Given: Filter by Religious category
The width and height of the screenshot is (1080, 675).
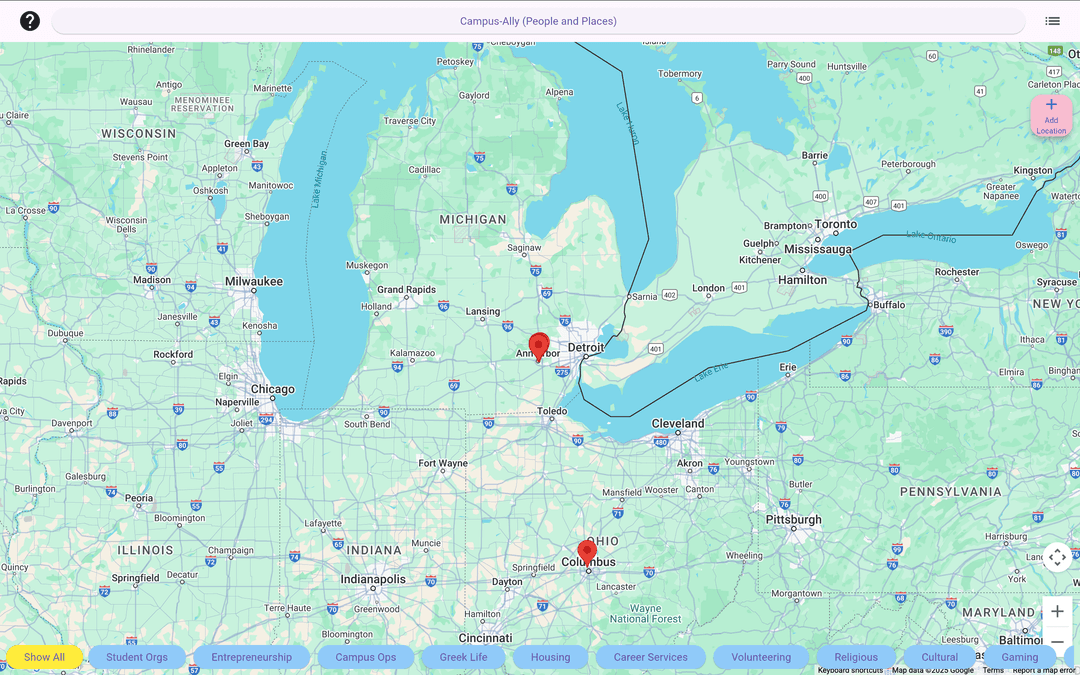Looking at the screenshot, I should [856, 657].
